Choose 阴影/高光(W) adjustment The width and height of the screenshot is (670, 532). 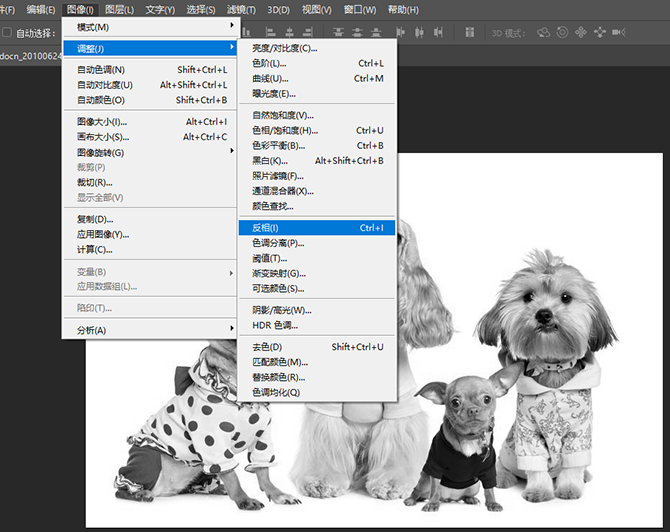pyautogui.click(x=317, y=310)
